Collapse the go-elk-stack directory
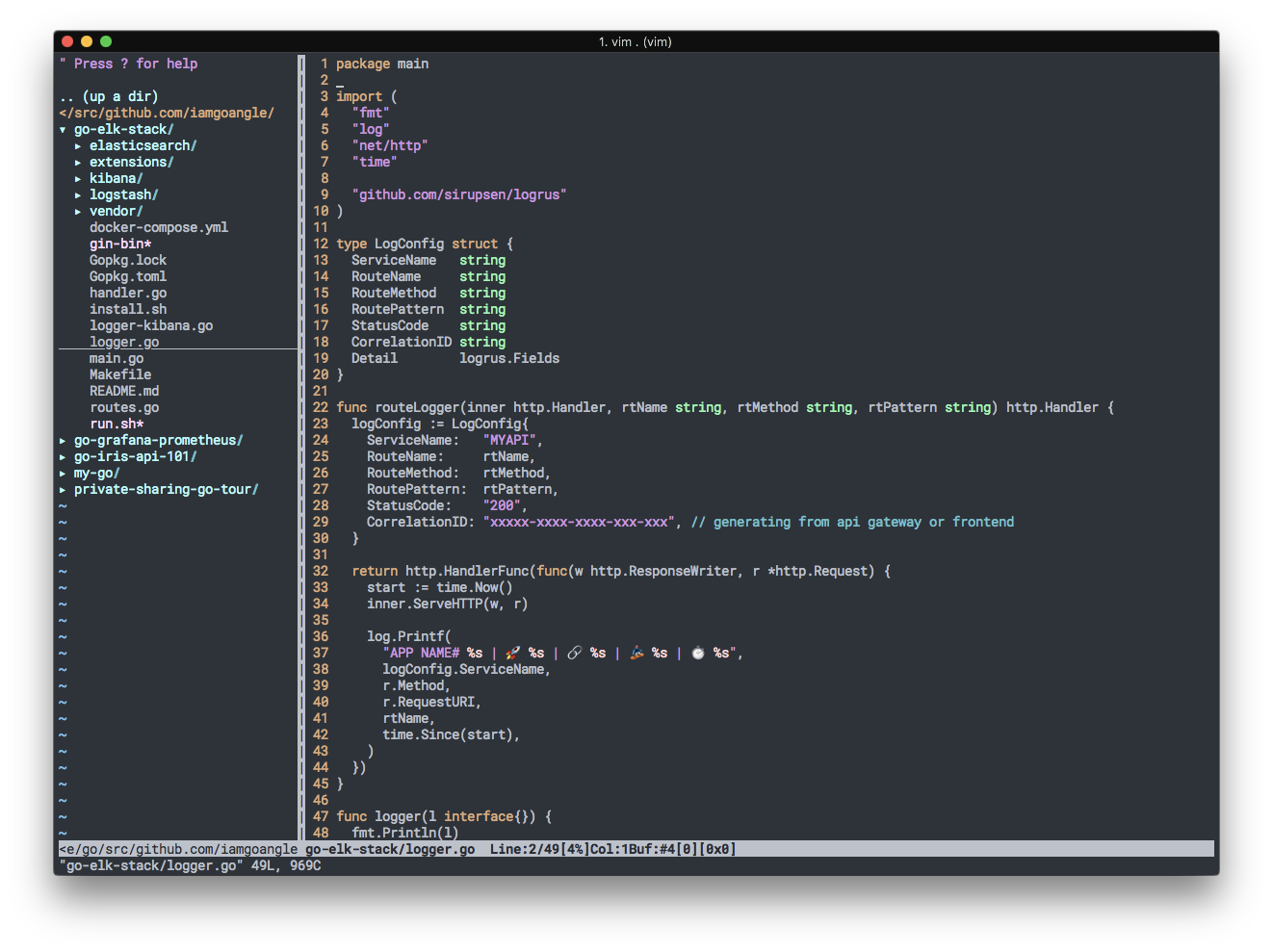 pyautogui.click(x=123, y=128)
